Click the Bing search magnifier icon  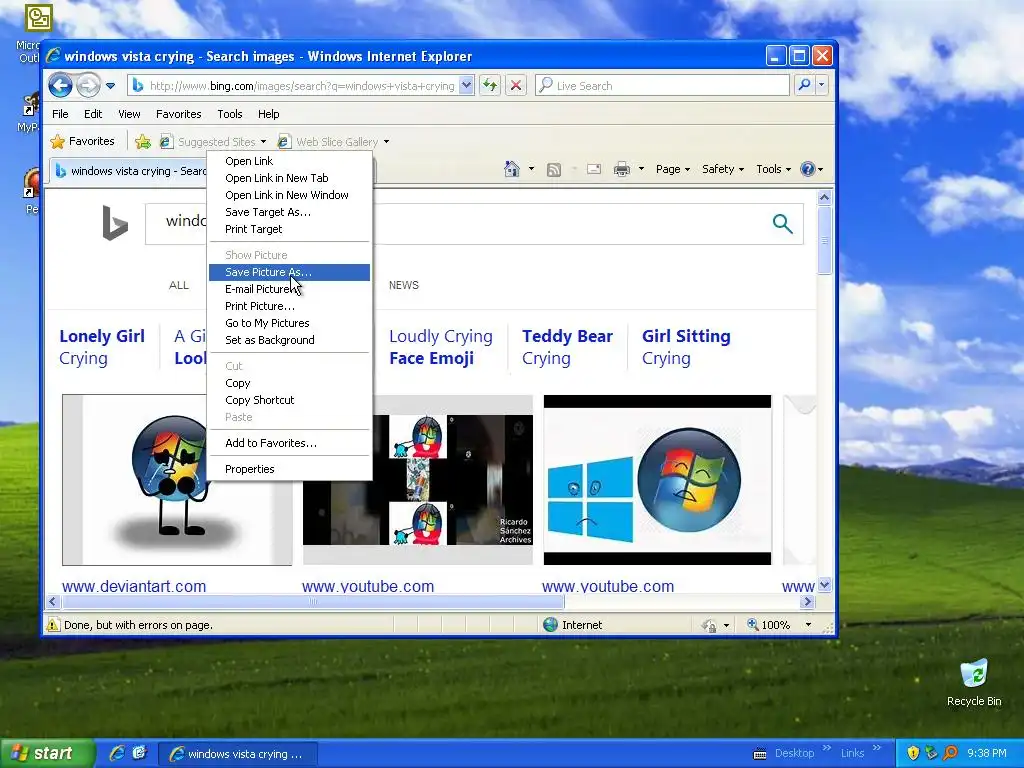click(x=782, y=223)
